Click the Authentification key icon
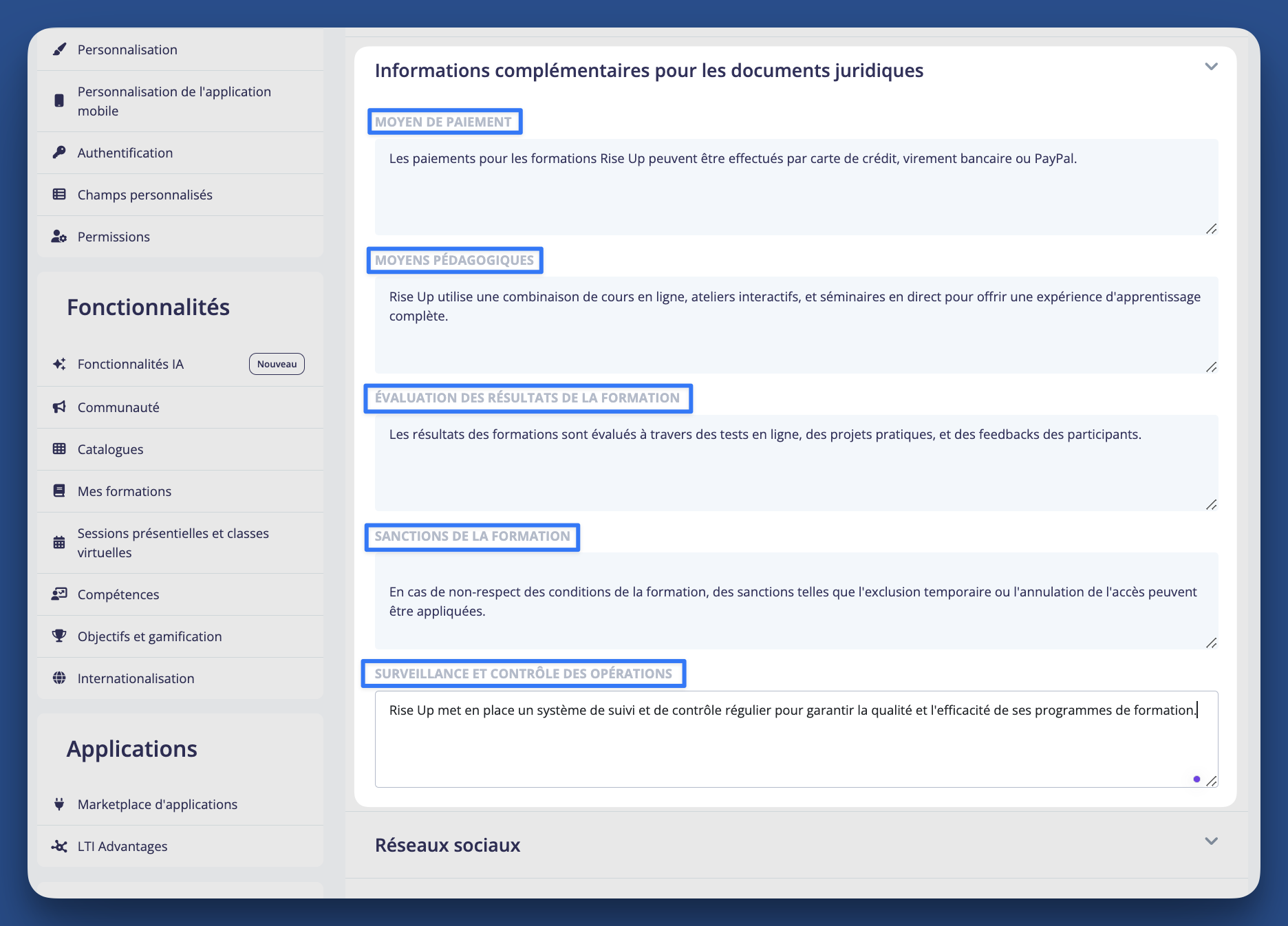Image resolution: width=1288 pixels, height=926 pixels. click(x=60, y=153)
